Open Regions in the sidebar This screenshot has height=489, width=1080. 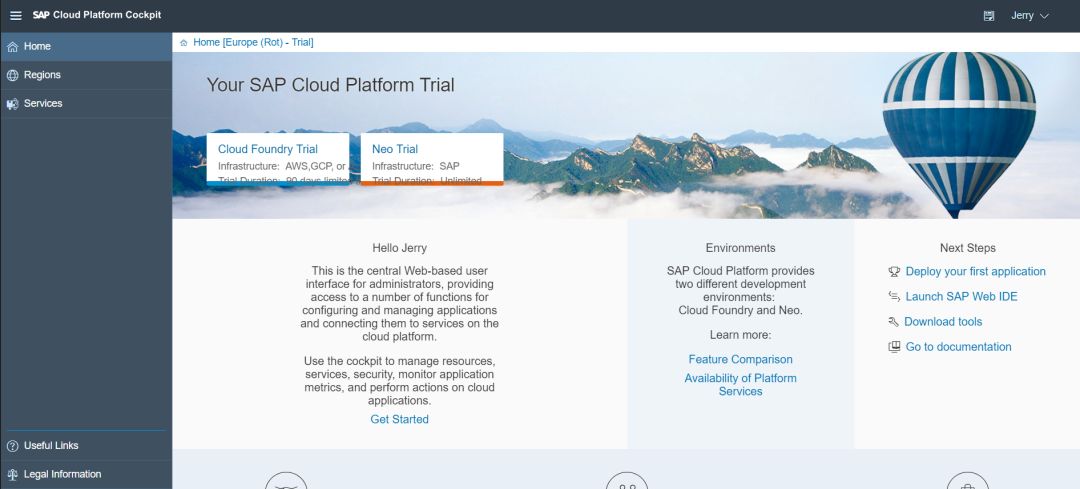86,75
